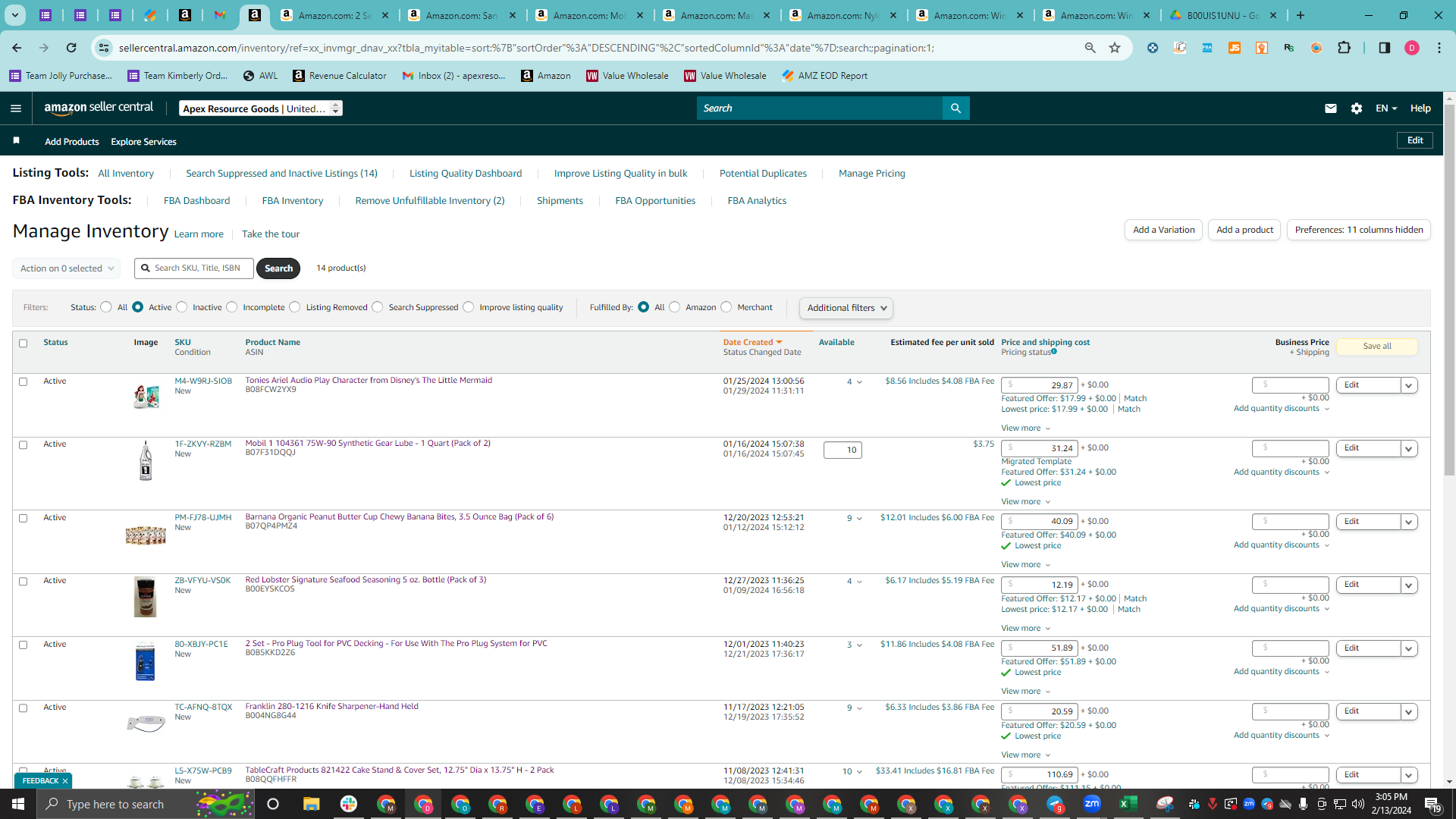Open the browser extensions puzzle icon
The image size is (1456, 819).
point(1344,48)
